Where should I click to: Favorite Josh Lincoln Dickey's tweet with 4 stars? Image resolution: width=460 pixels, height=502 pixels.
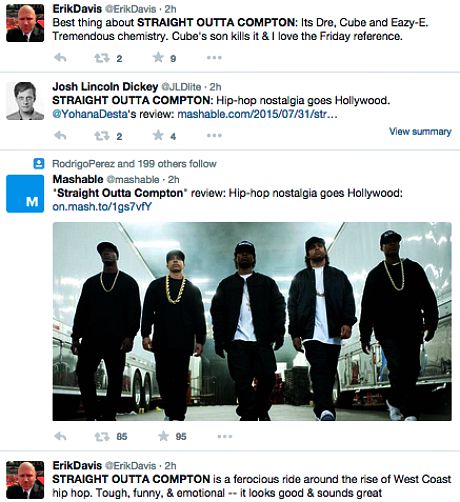tap(158, 135)
